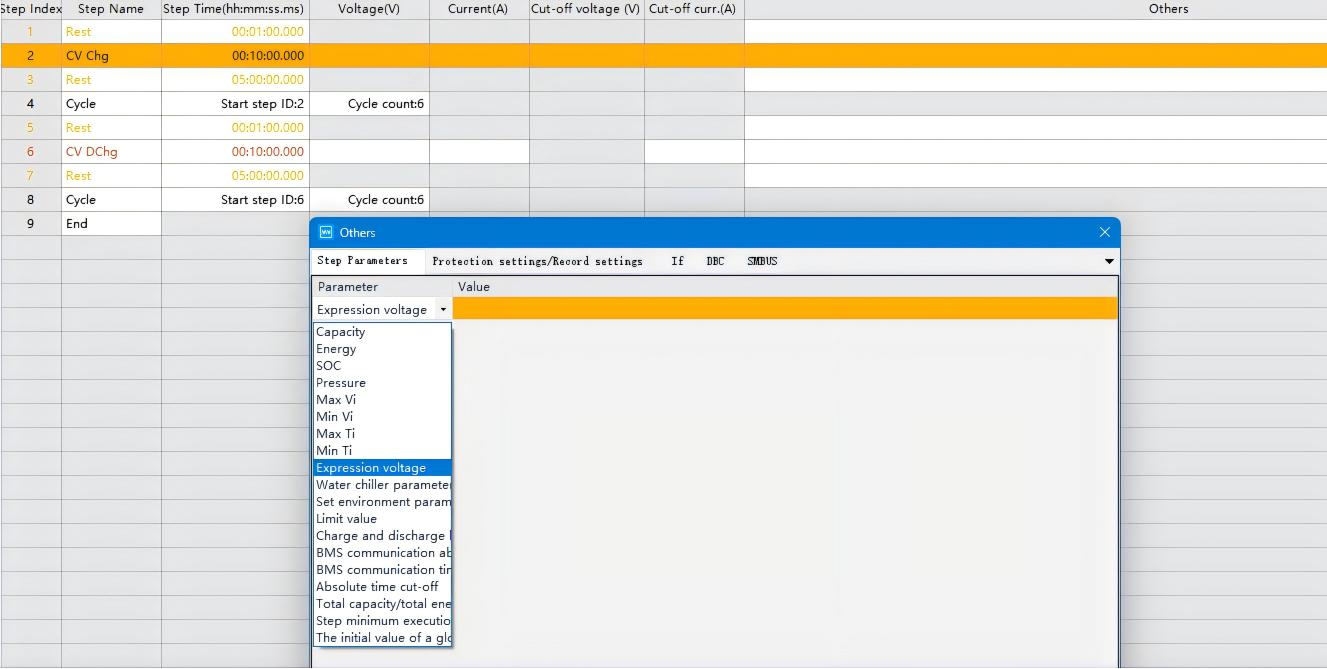
Task: Choose highlighted Expression voltage list entry
Action: (382, 468)
